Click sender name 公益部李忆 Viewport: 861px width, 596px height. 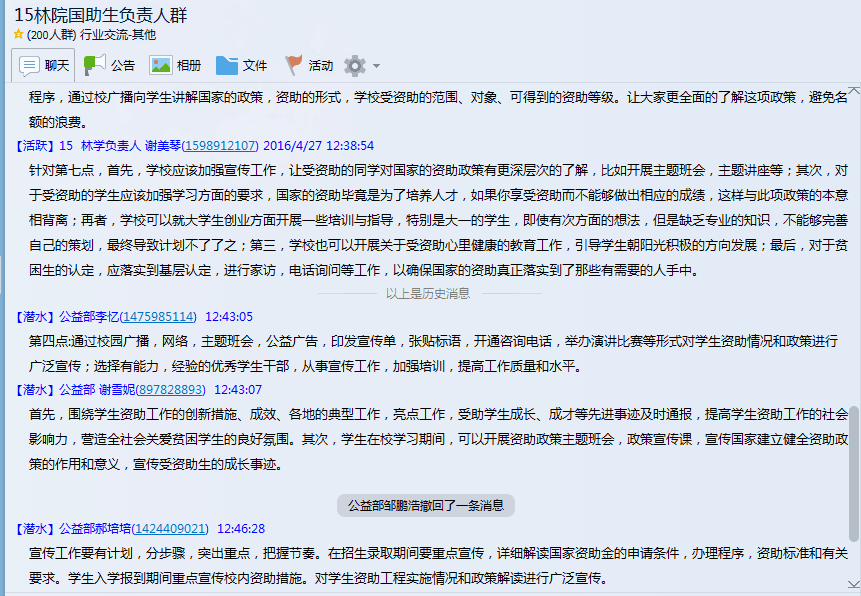click(x=88, y=317)
